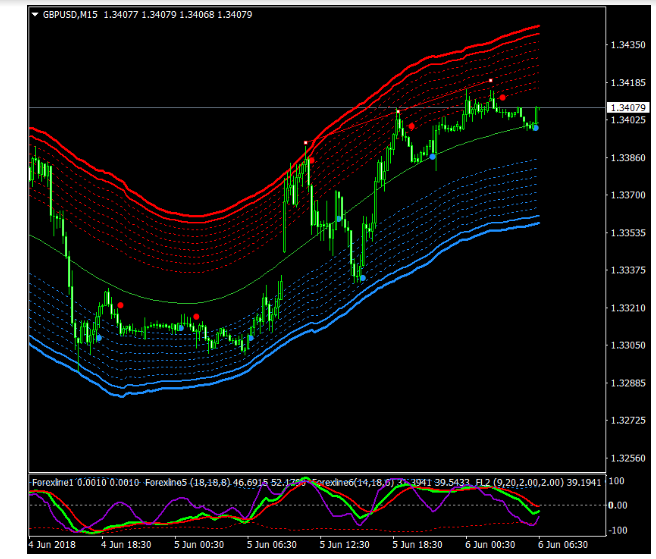Select the red signal dot below the 1.34185 level

click(x=502, y=97)
